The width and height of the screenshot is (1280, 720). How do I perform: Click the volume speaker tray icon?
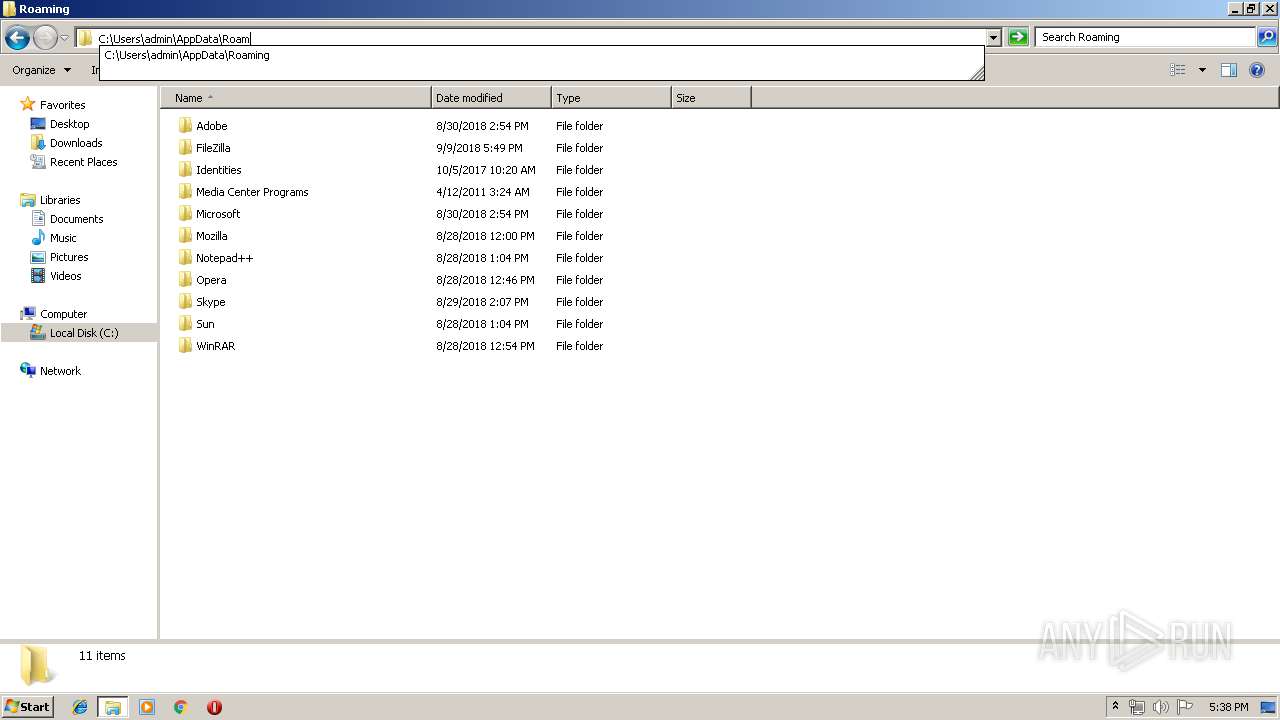click(1160, 707)
